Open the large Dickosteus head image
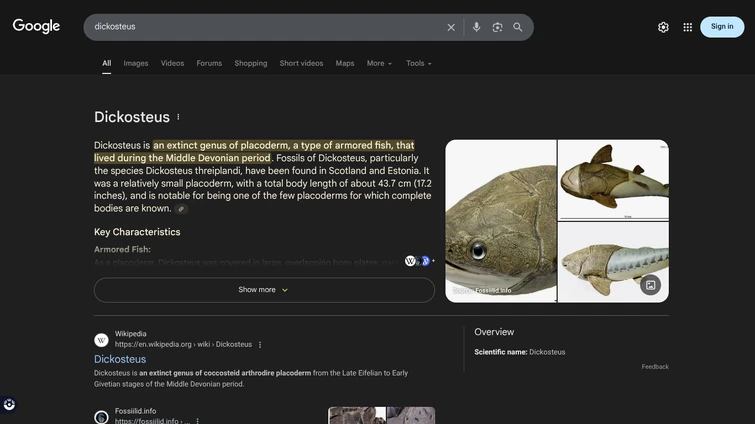755x424 pixels. (500, 220)
